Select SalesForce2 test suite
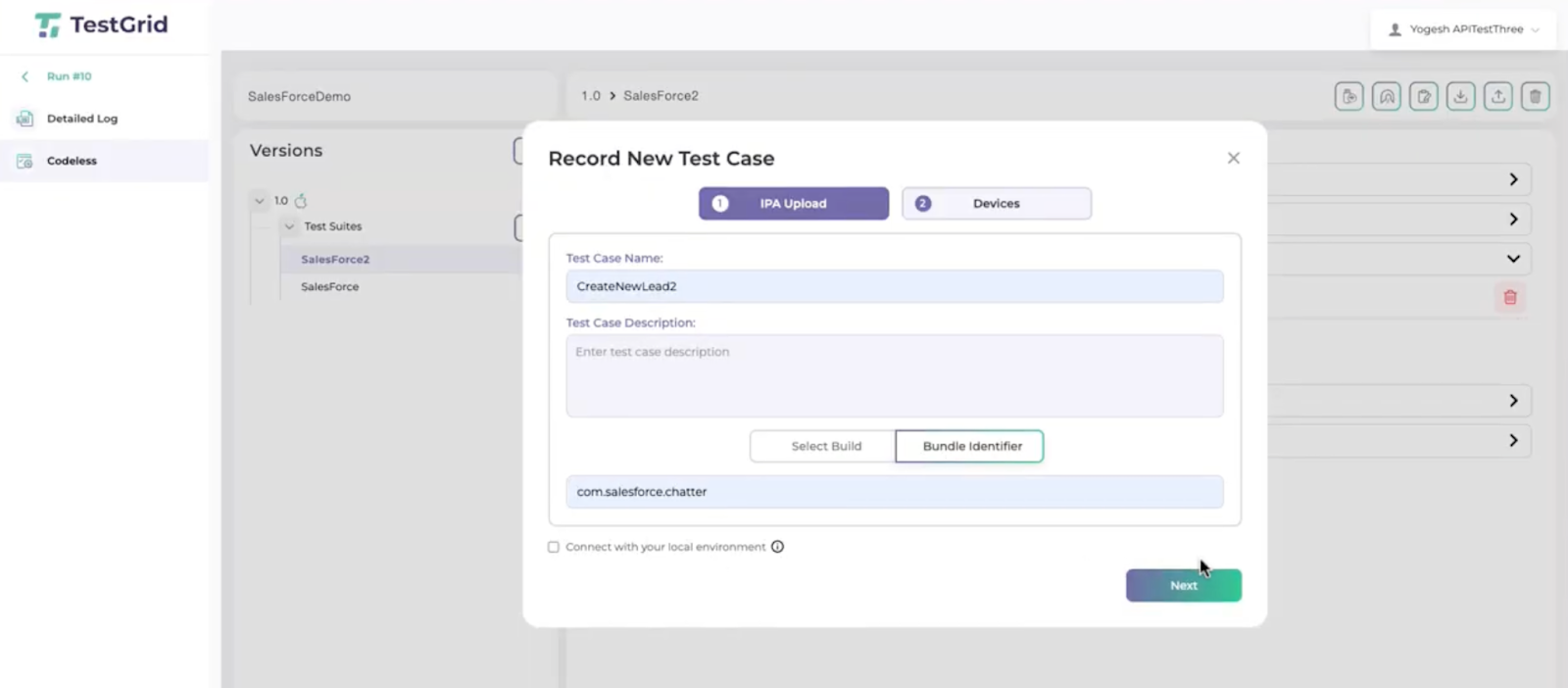1568x688 pixels. click(335, 260)
